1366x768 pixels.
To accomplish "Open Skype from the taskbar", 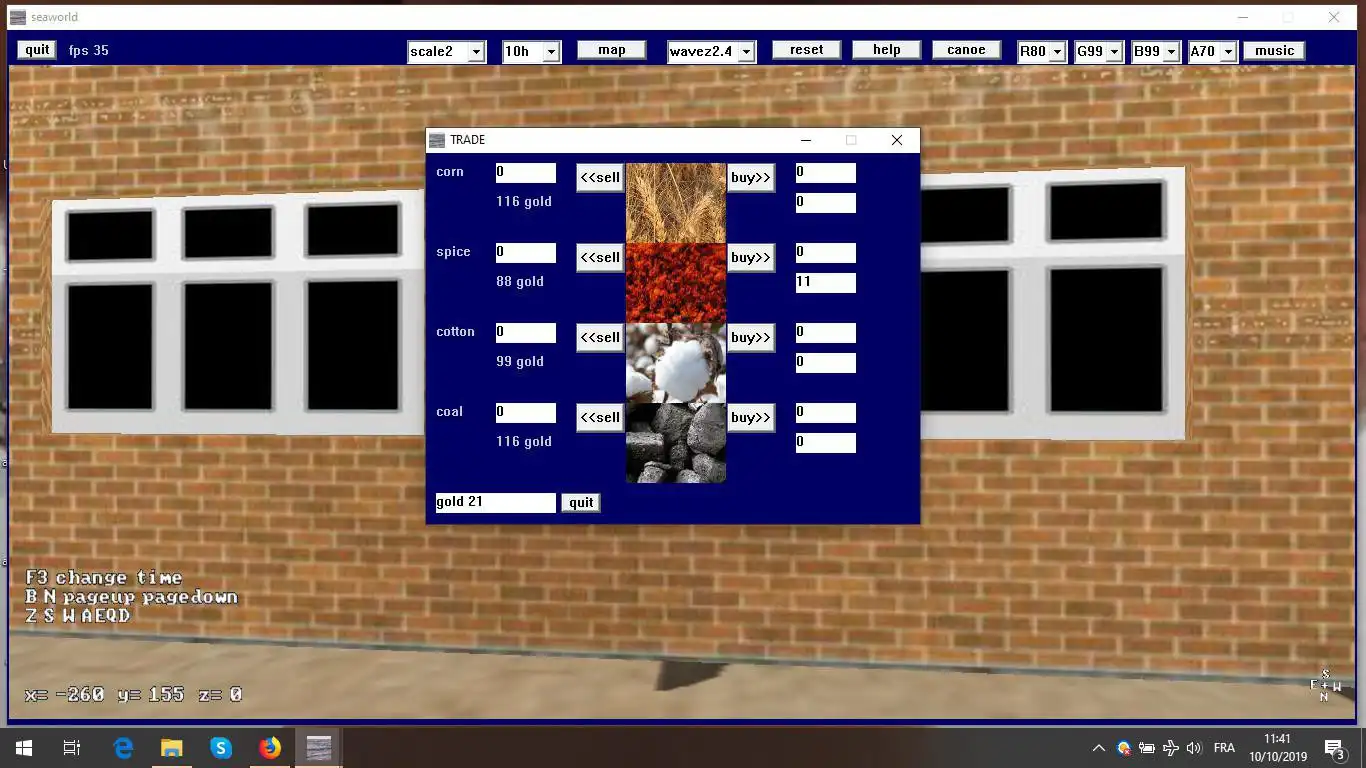I will pos(221,747).
